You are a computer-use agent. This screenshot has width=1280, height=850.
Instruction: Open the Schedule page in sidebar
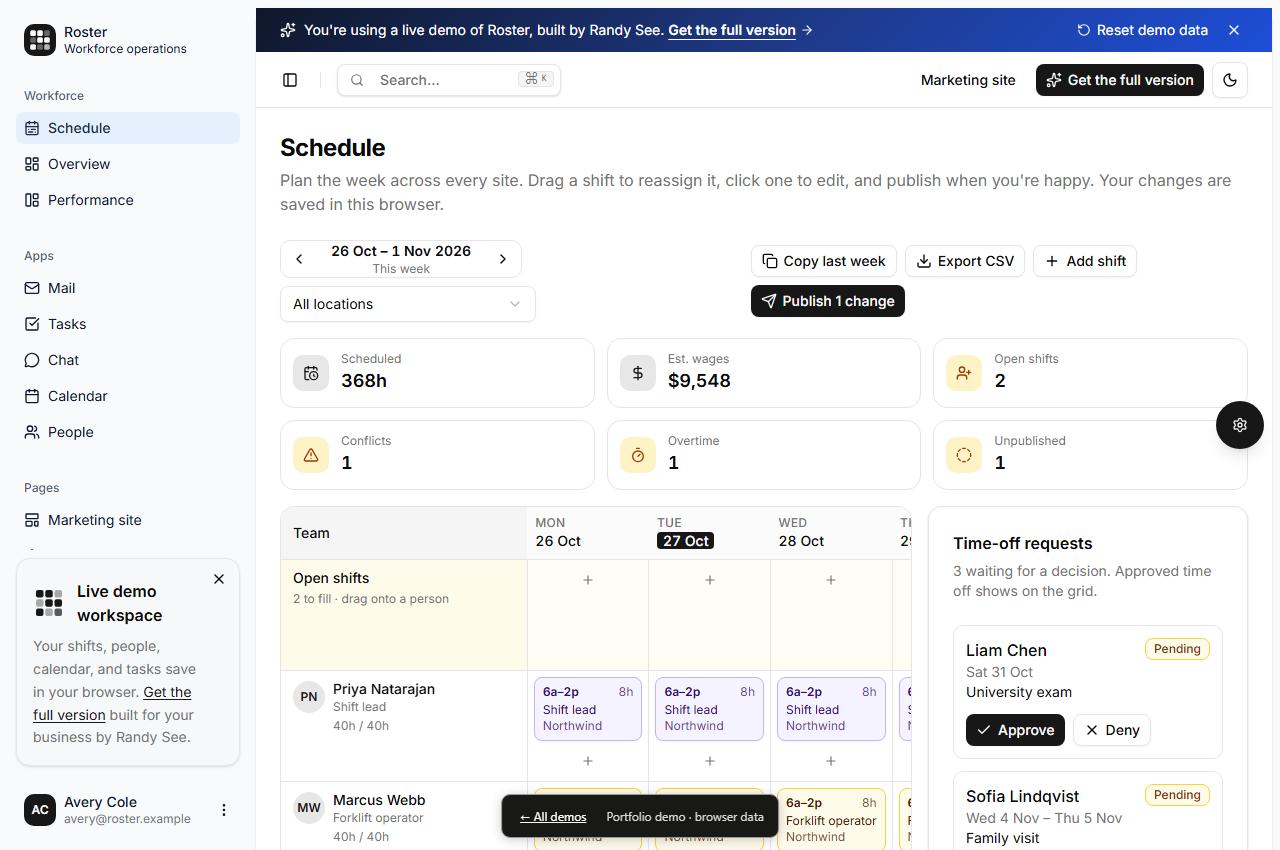[128, 128]
